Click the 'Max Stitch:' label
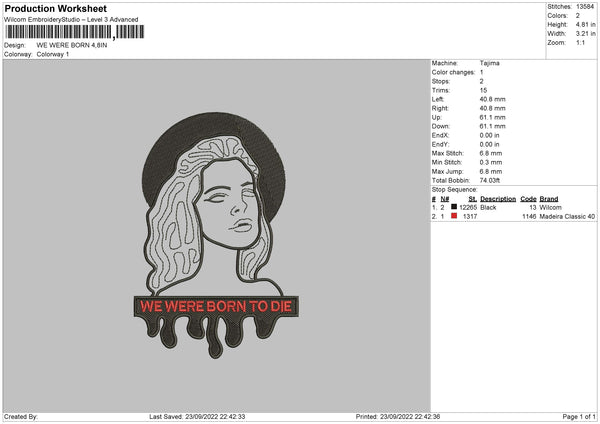The height and width of the screenshot is (424, 600). pyautogui.click(x=448, y=153)
